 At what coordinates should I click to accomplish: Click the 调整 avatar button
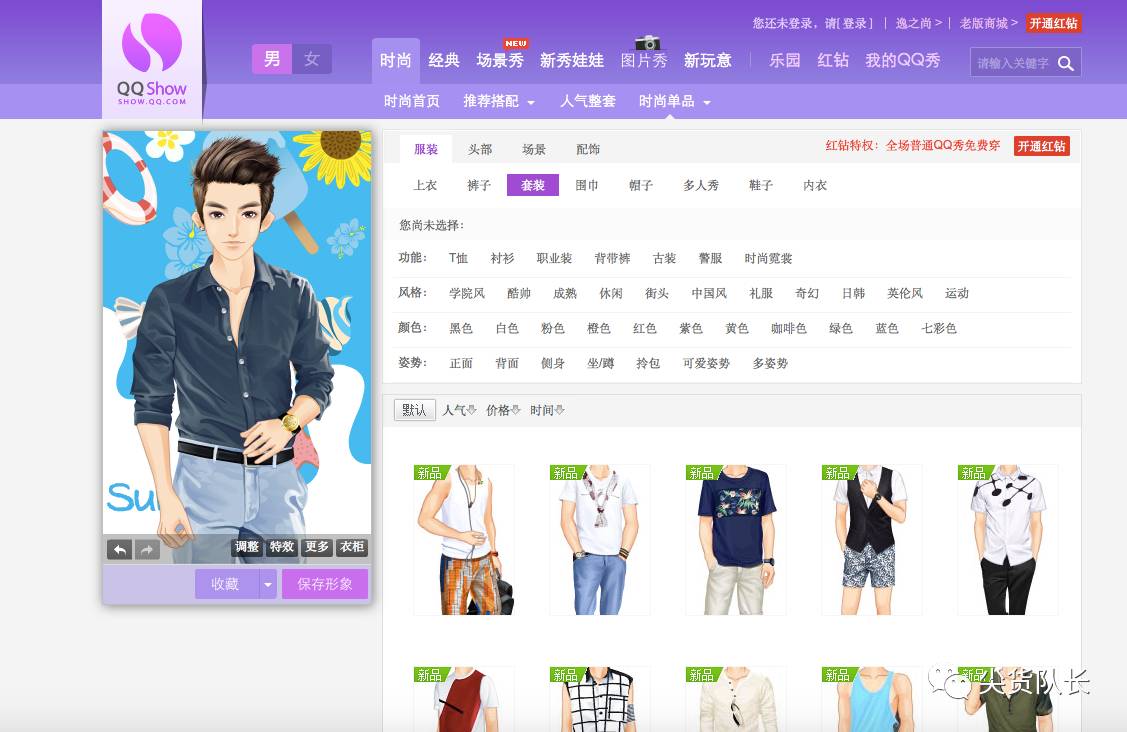[x=247, y=547]
